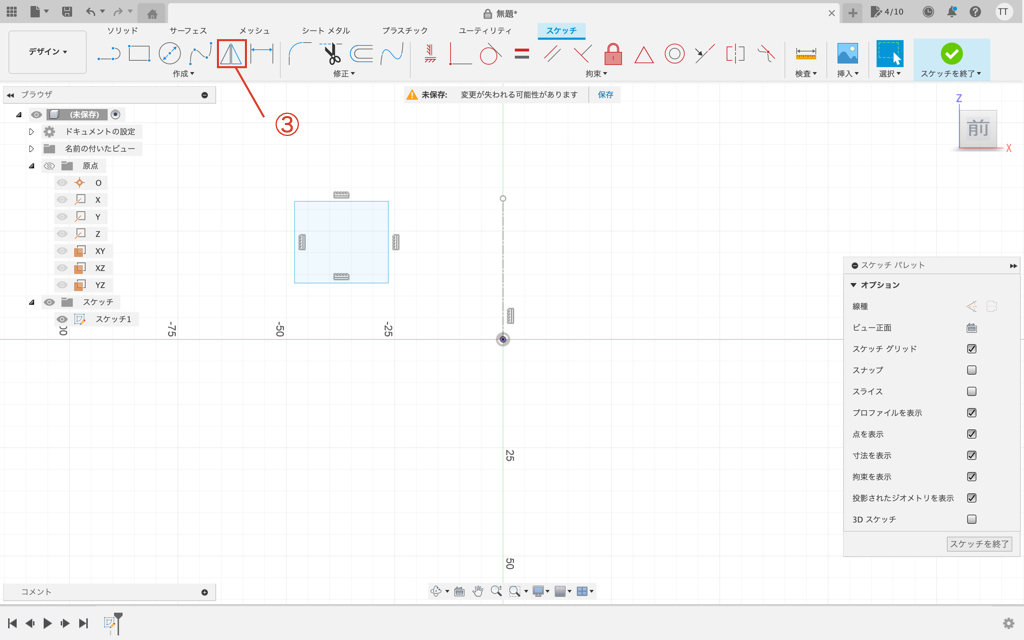Click スケッチを終了 button in sketch palette

point(980,544)
